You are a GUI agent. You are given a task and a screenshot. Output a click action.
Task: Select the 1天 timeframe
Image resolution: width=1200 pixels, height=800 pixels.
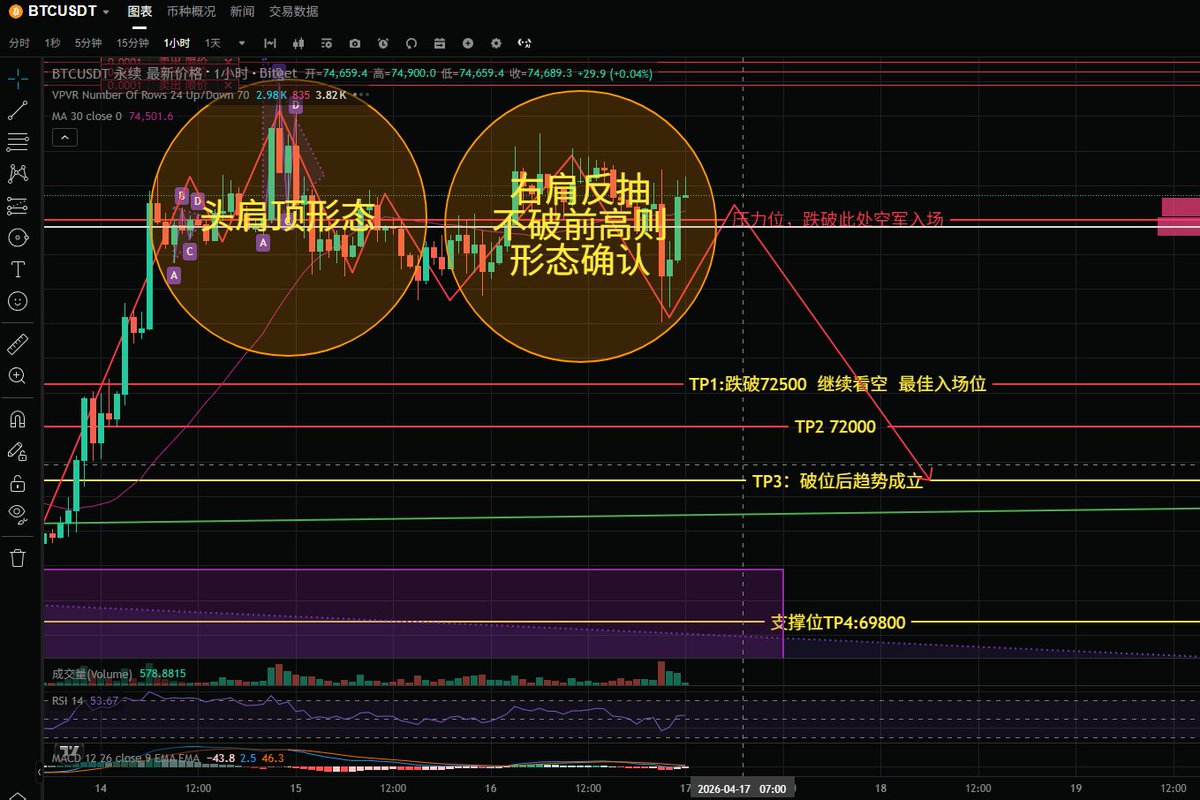[x=213, y=43]
